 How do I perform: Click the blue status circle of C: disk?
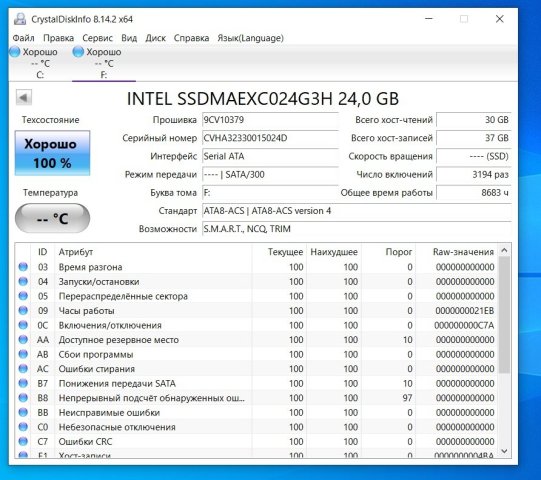tap(15, 52)
